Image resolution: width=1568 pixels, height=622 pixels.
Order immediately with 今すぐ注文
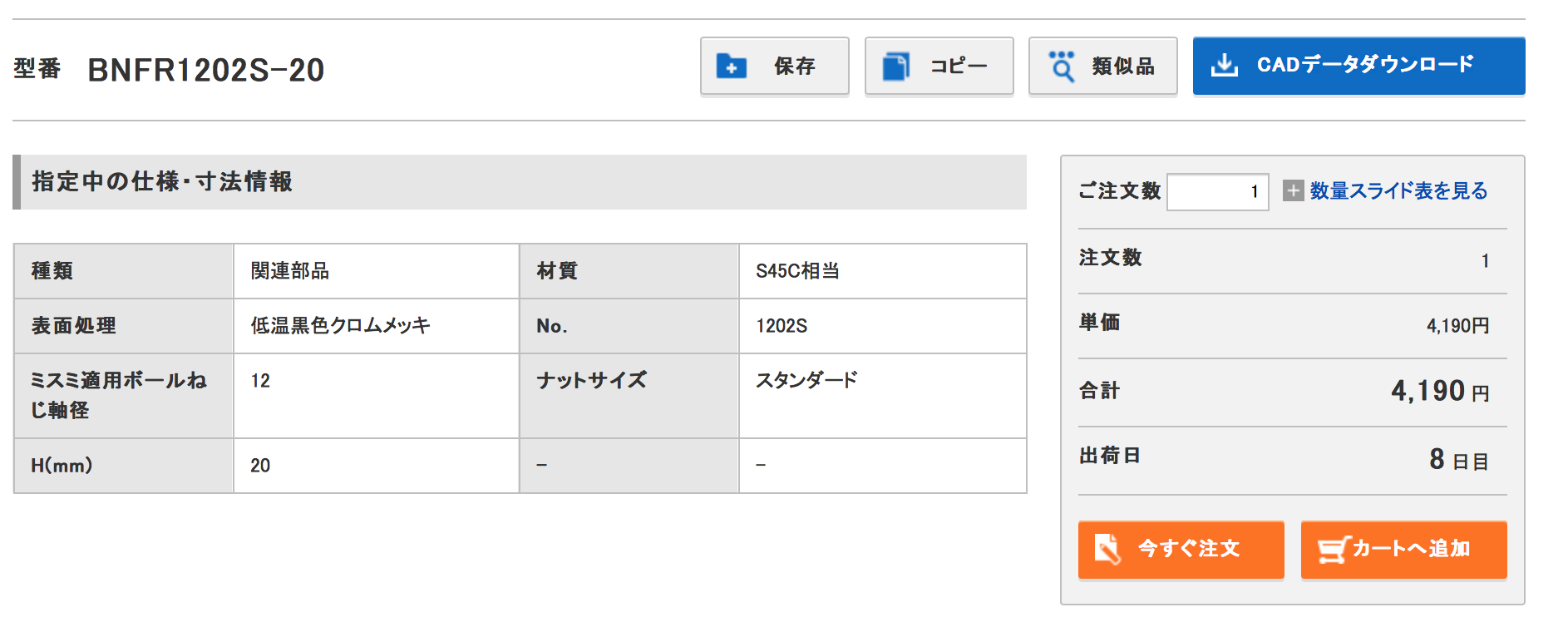(1181, 550)
